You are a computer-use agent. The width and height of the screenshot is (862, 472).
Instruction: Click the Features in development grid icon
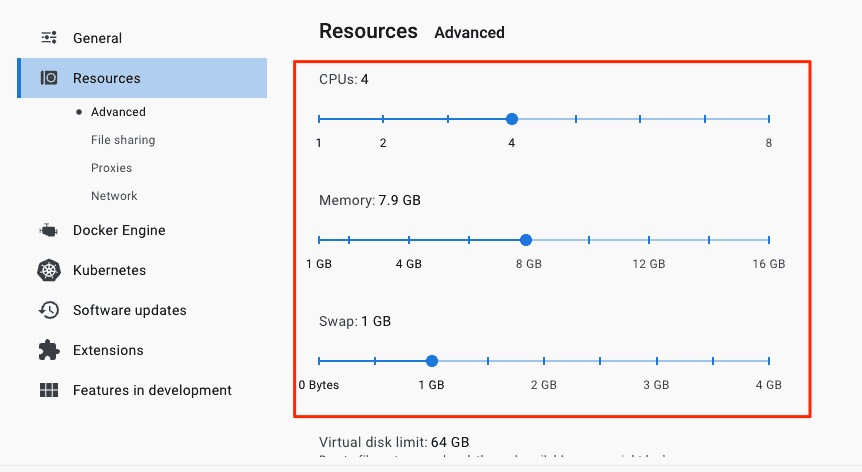click(48, 390)
